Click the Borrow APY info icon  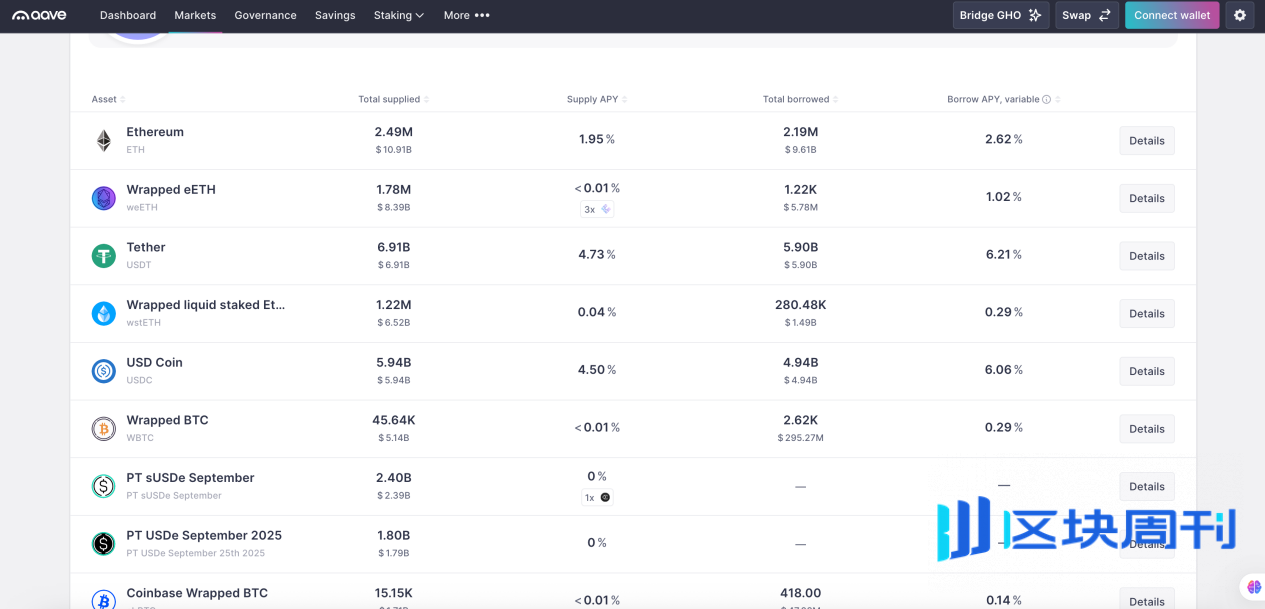[1047, 100]
